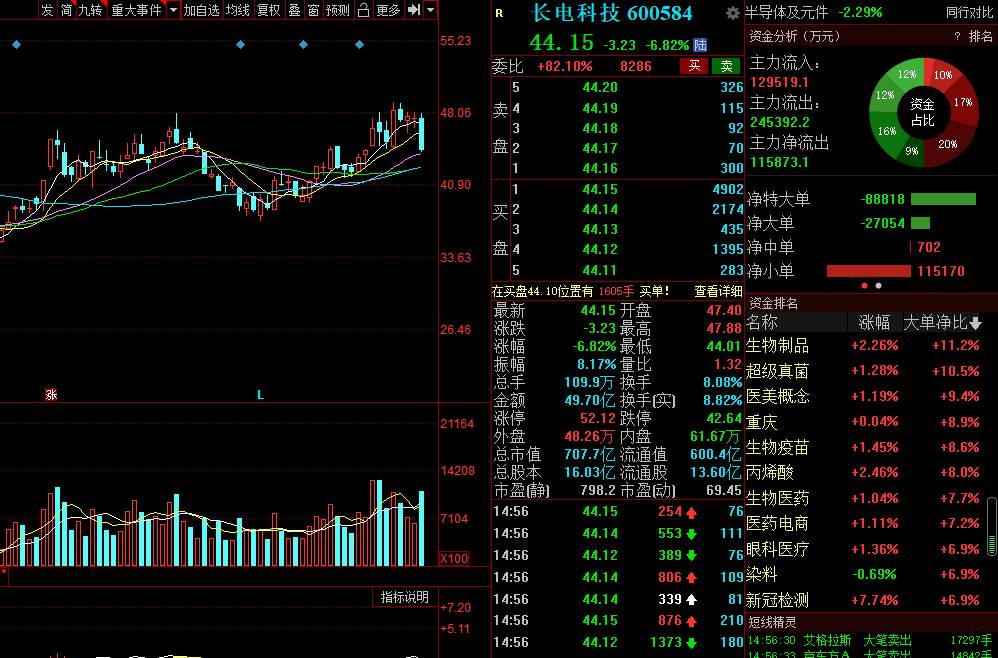
Task: Click the 17% red donut segment
Action: pyautogui.click(x=963, y=102)
